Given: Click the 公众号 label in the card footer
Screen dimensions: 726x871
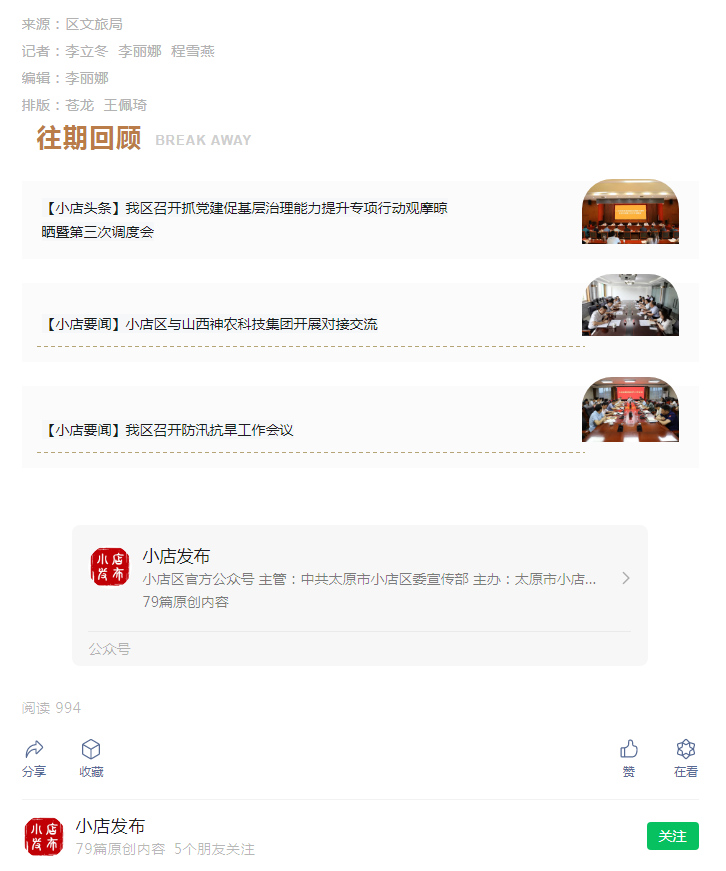Looking at the screenshot, I should pyautogui.click(x=109, y=649).
